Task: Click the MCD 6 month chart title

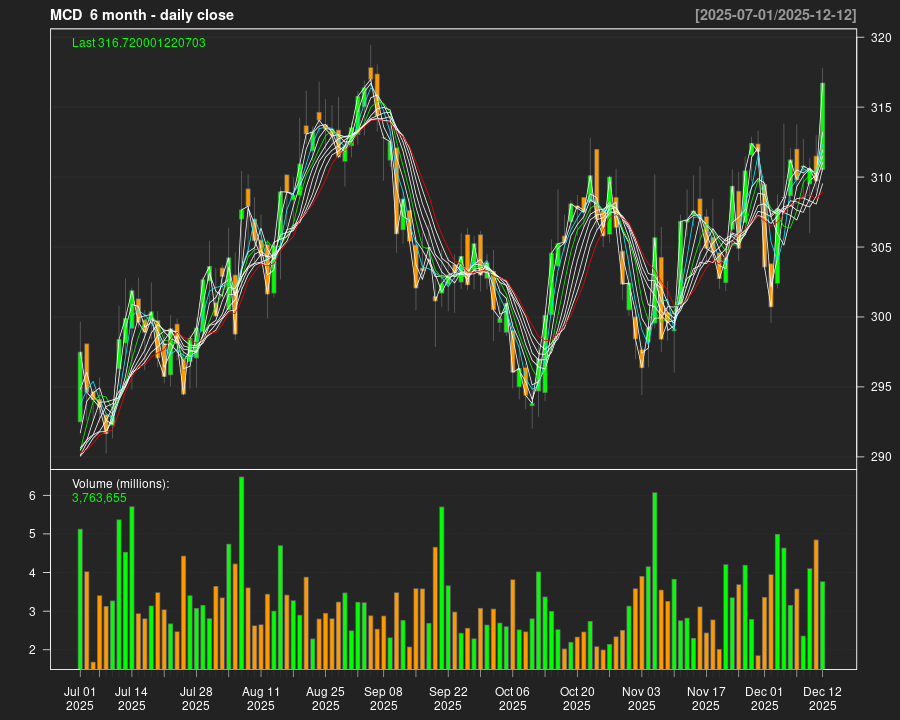Action: pos(141,15)
